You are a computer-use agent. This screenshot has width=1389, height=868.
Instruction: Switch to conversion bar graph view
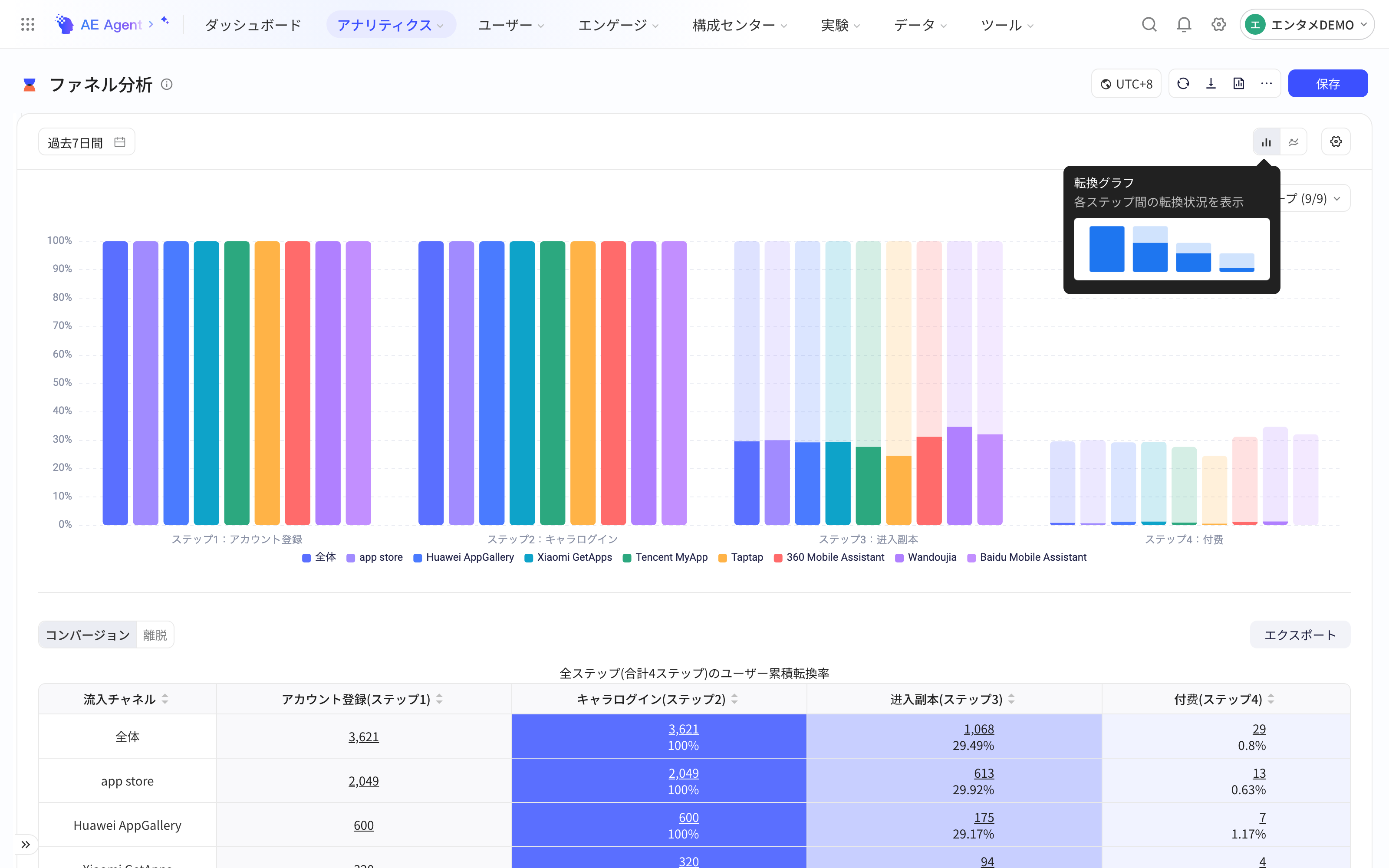(x=1266, y=142)
